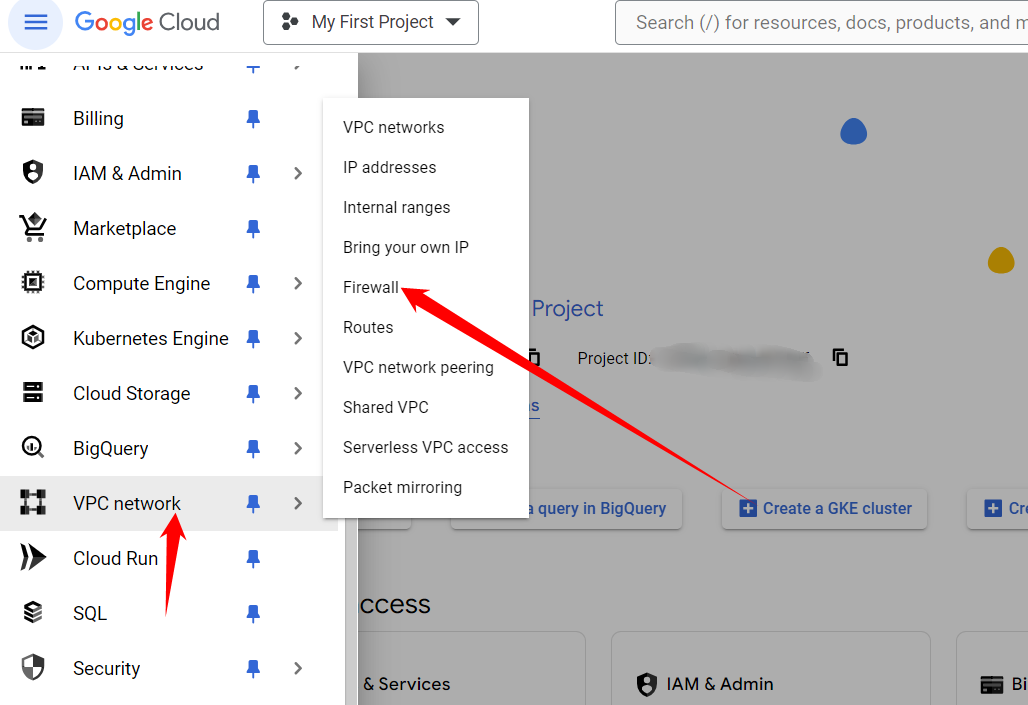Open the IAM & Admin quick access card
The height and width of the screenshot is (705, 1028).
pos(770,669)
